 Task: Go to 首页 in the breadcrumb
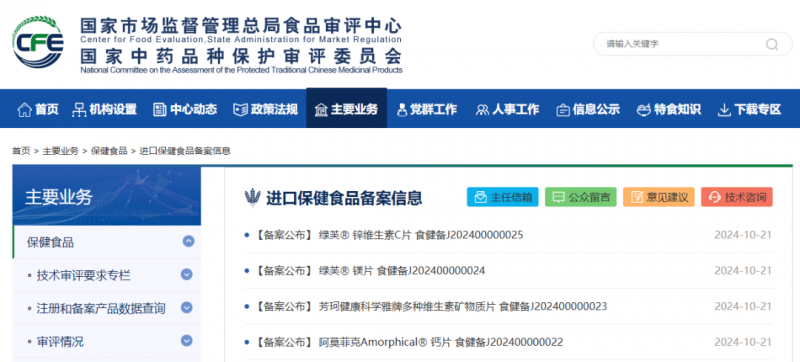(21, 151)
